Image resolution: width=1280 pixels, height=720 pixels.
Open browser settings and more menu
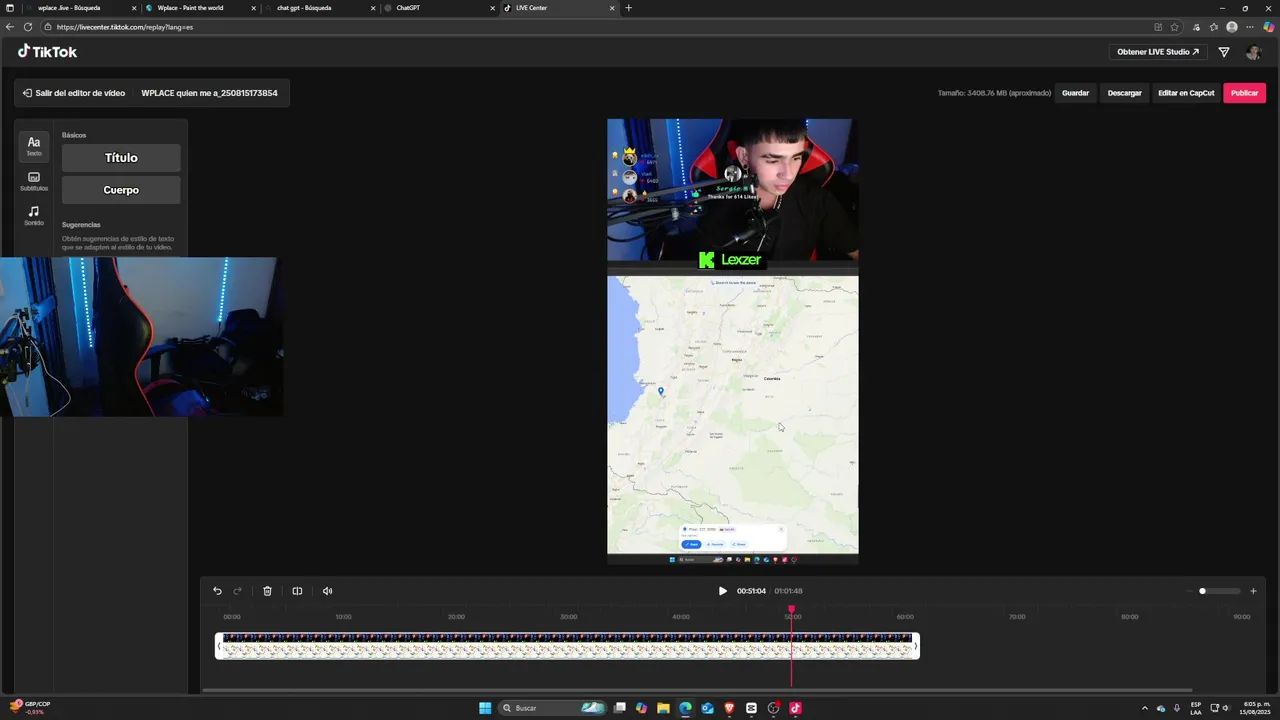point(1249,27)
